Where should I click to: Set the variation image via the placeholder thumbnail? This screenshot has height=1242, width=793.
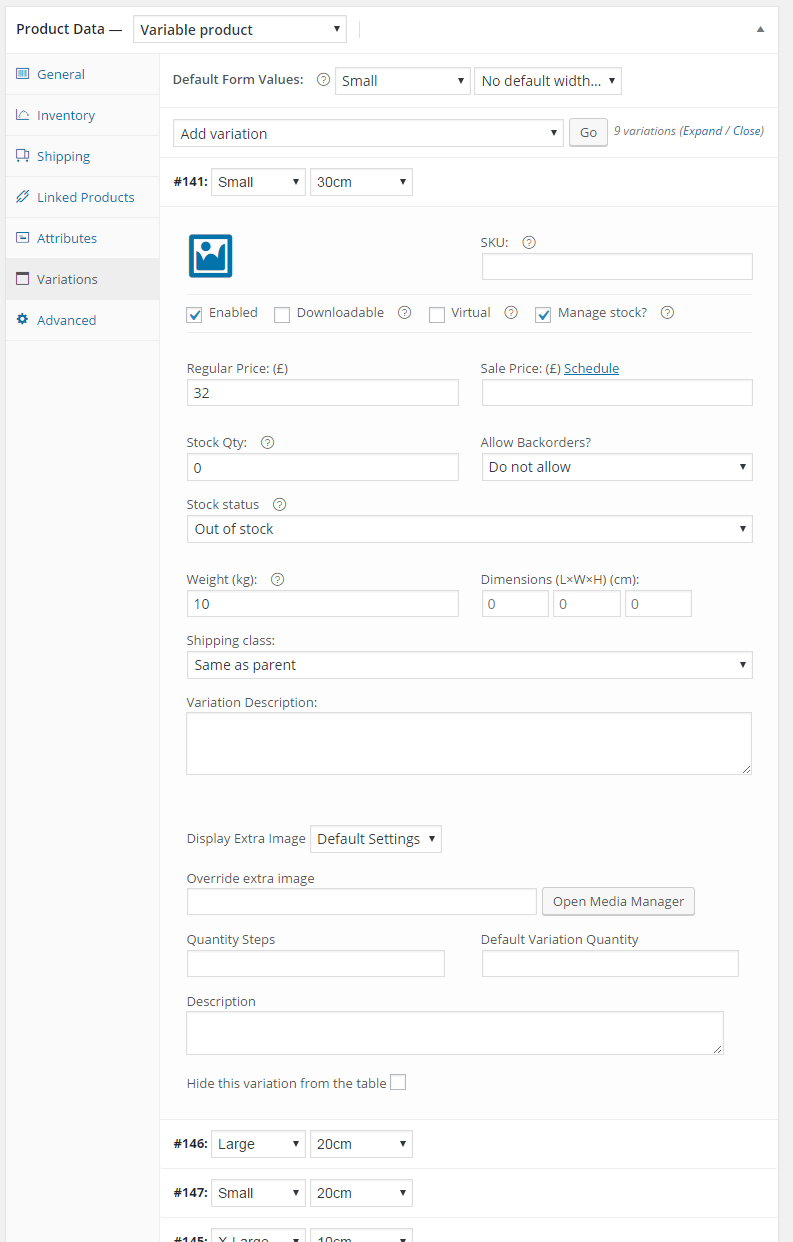(211, 256)
